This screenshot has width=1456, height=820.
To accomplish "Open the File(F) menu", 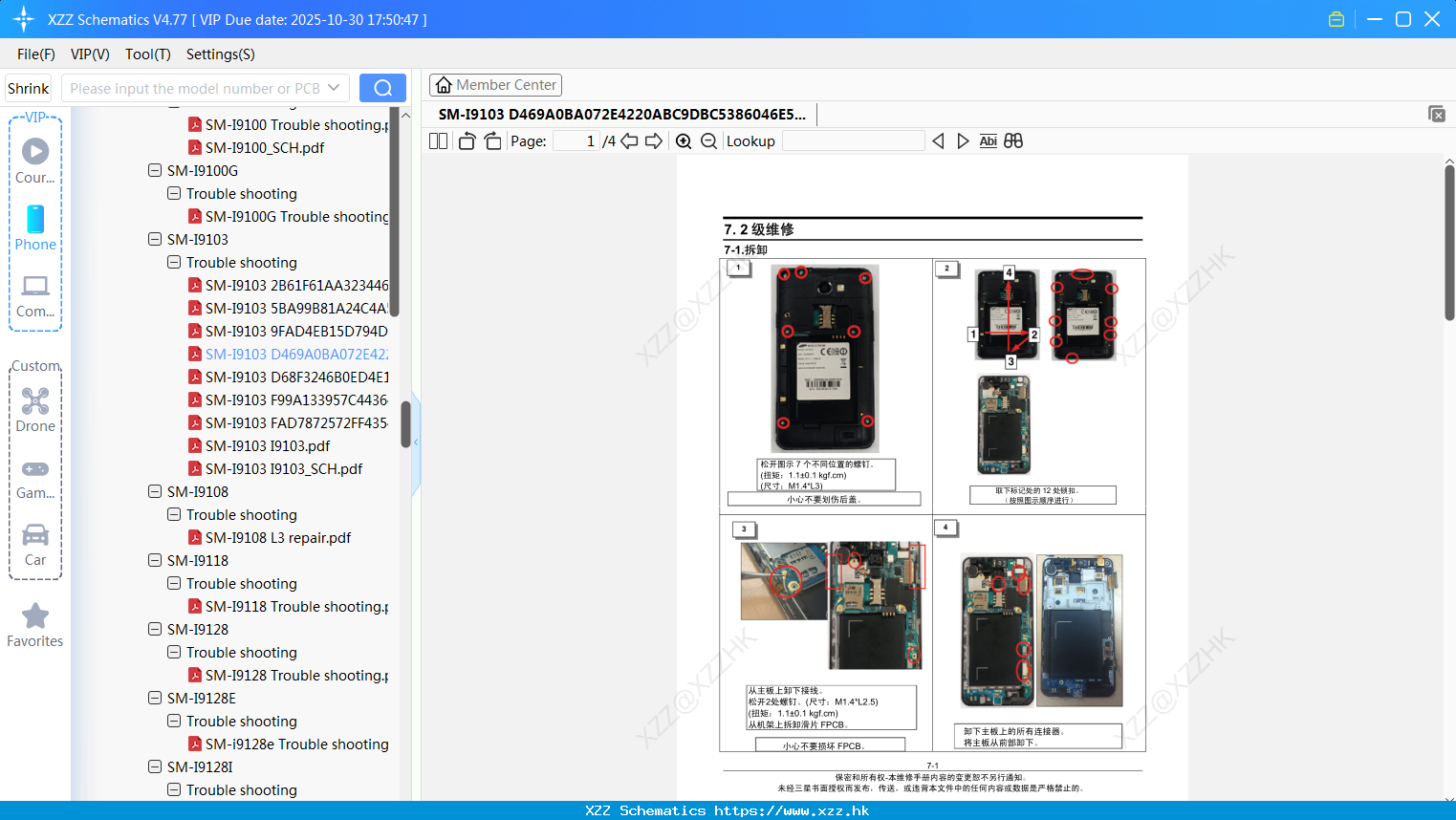I will (36, 54).
